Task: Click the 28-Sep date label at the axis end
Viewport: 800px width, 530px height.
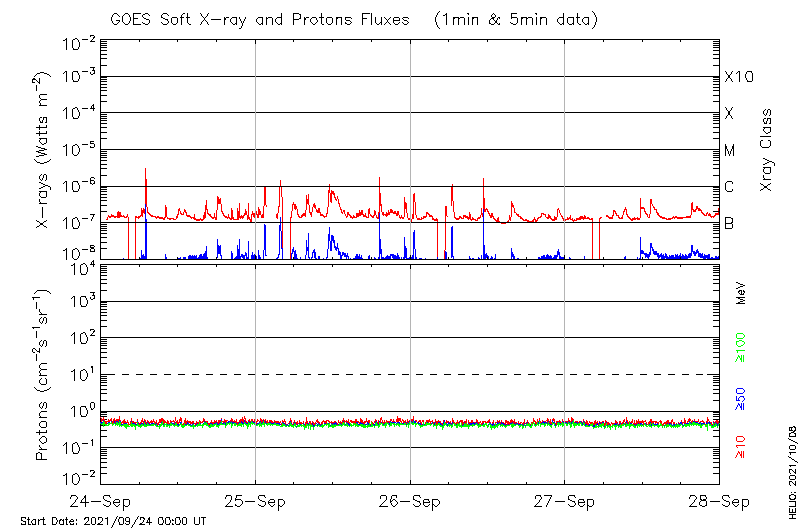Action: click(718, 500)
